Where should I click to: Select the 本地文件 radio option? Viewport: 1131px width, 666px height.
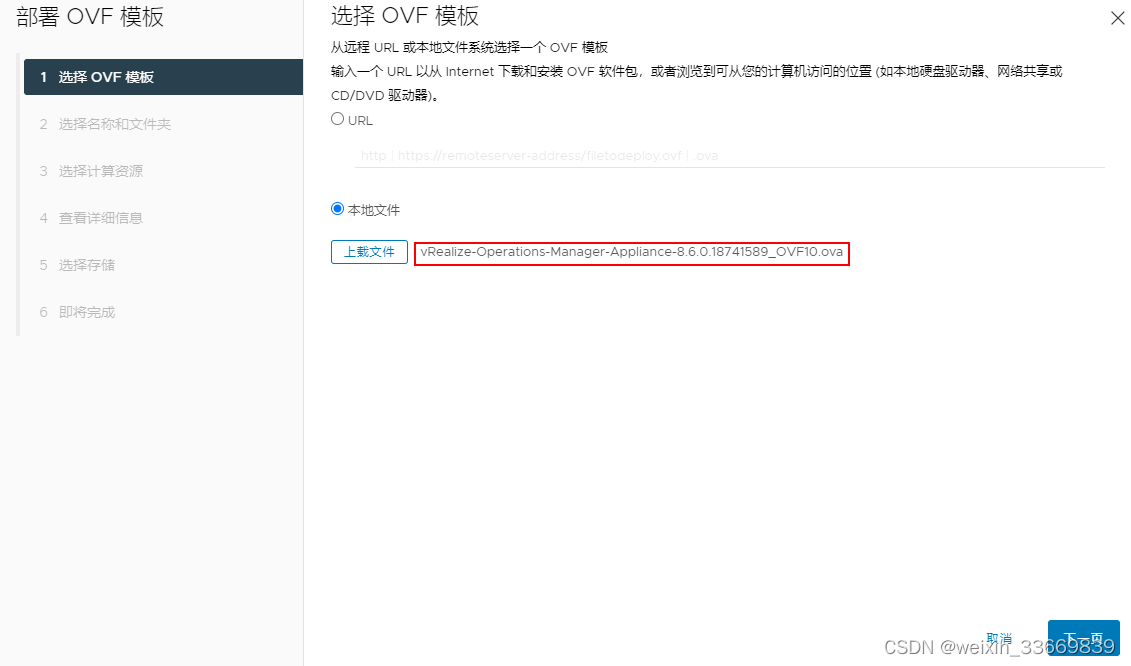tap(338, 209)
